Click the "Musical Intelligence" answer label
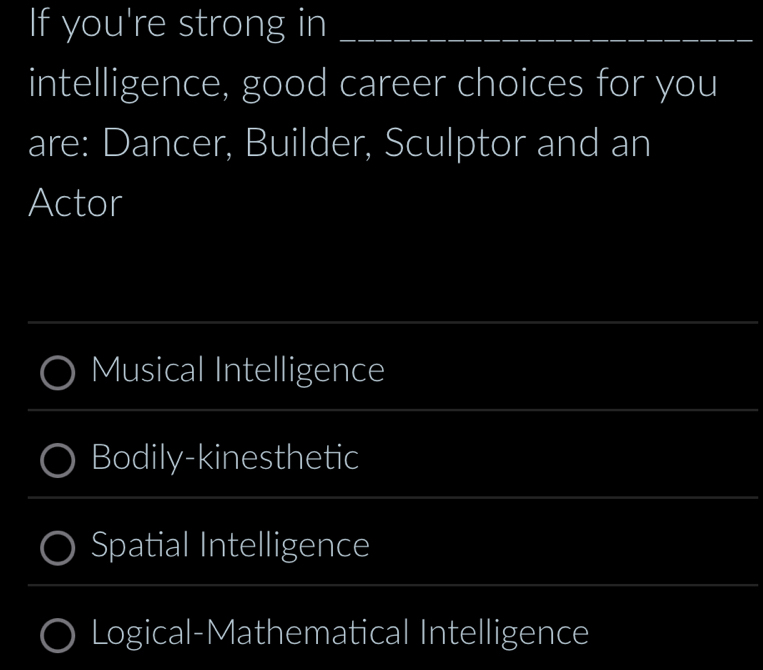Screen dimensions: 763x670 pos(237,371)
